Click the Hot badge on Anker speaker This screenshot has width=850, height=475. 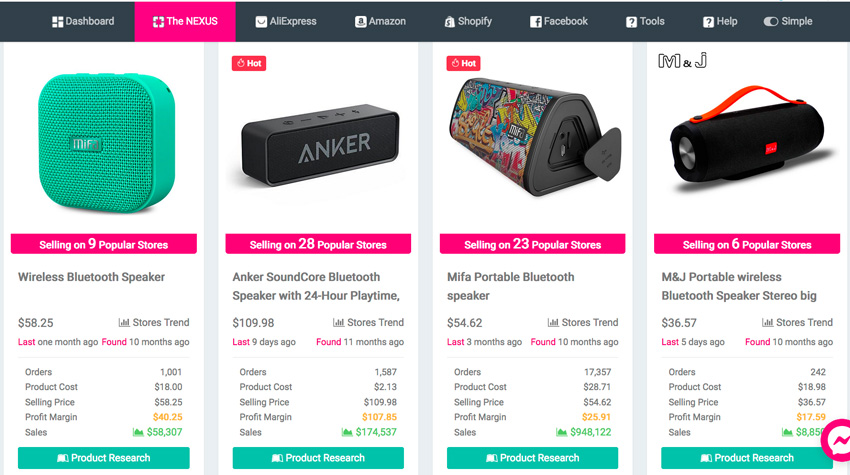point(249,63)
